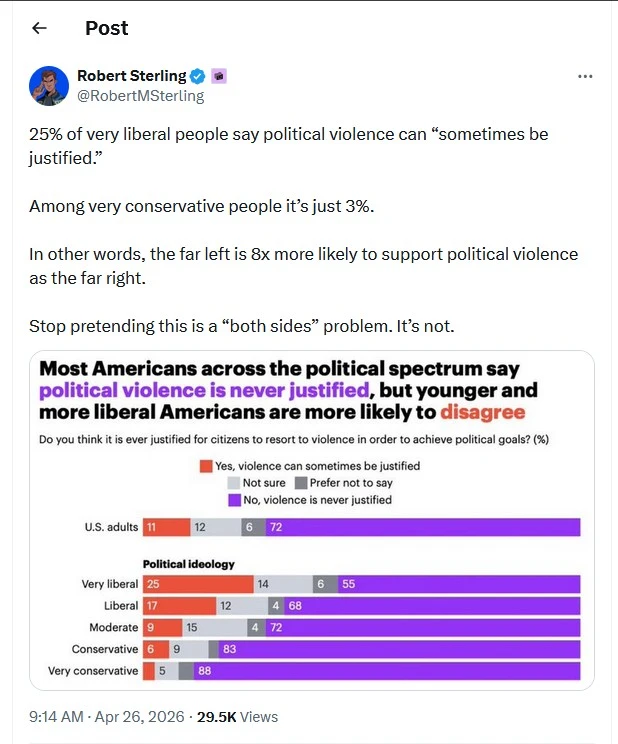Image resolution: width=618 pixels, height=744 pixels.
Task: Click the red Very liberal bar showing 25
Action: [198, 584]
